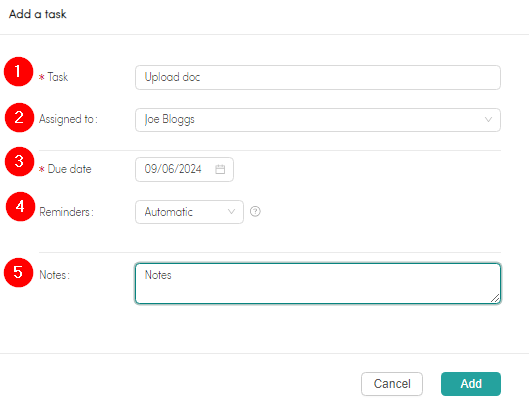Click the Add button

pyautogui.click(x=471, y=384)
